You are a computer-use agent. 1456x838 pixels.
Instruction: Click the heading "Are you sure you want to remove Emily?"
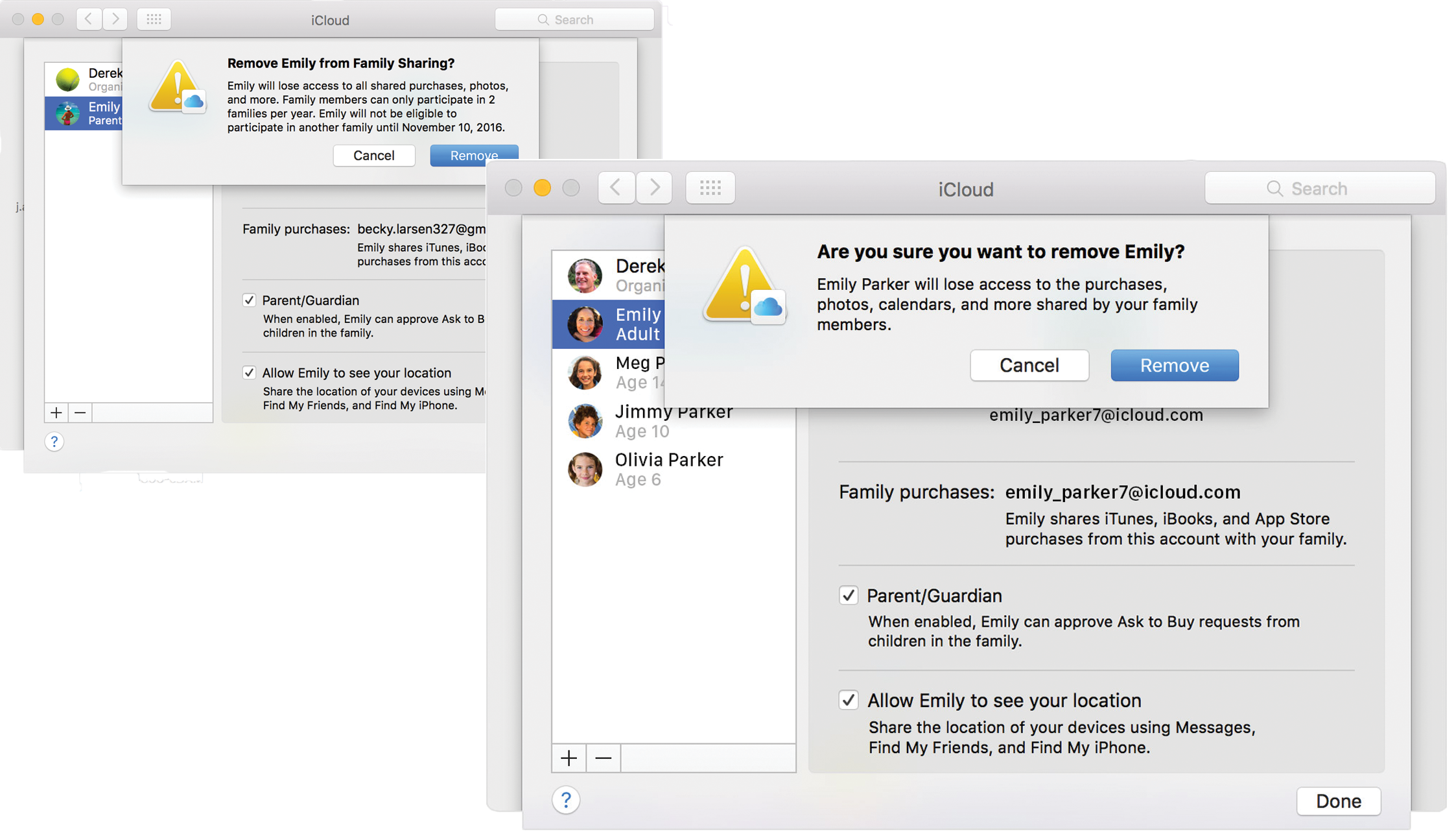(1000, 252)
